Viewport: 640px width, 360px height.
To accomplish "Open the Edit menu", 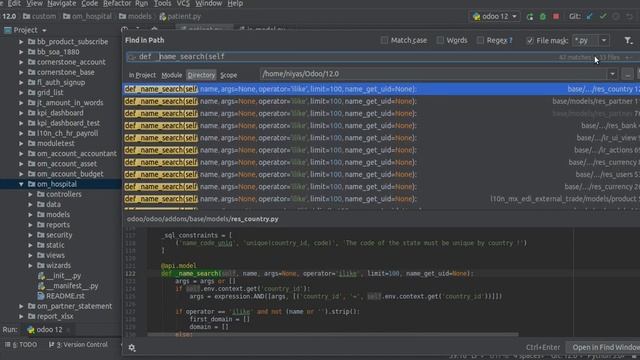I will (x=13, y=3).
